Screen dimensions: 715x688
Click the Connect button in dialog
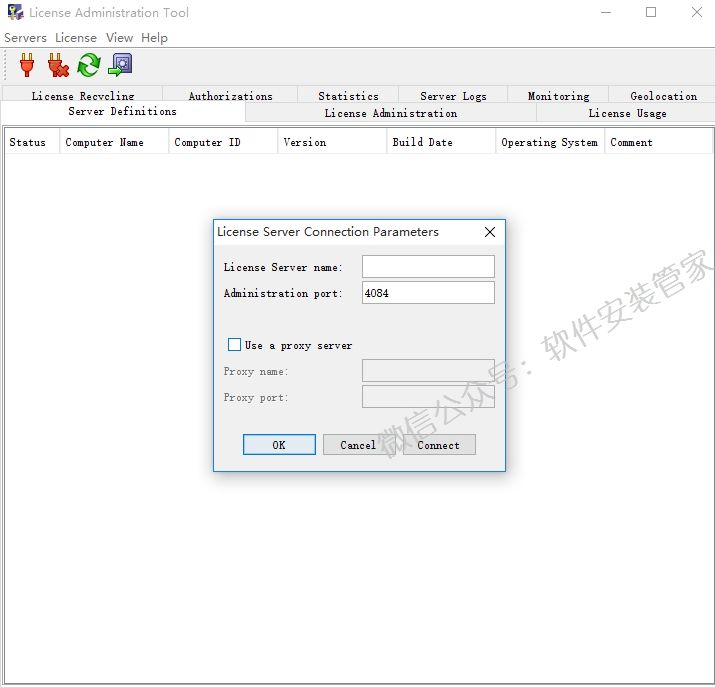(439, 445)
